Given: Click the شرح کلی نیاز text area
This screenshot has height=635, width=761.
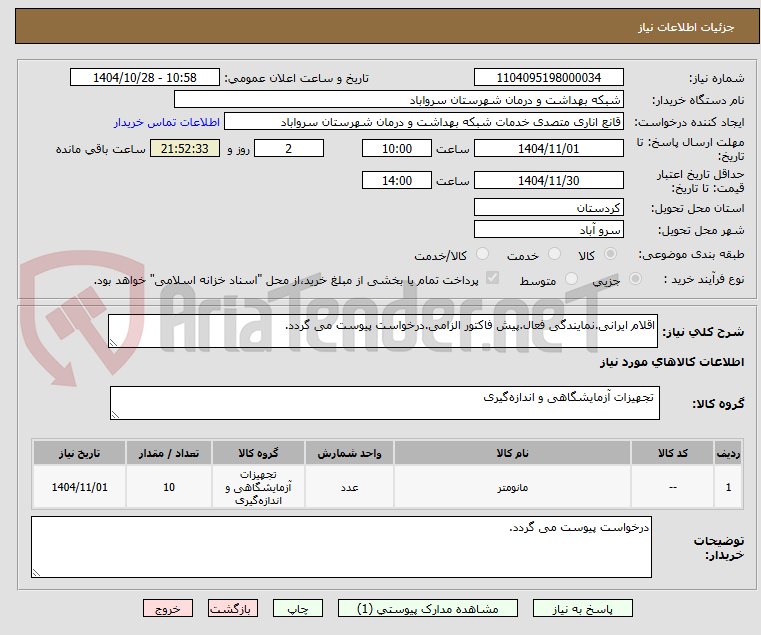Looking at the screenshot, I should 382,331.
